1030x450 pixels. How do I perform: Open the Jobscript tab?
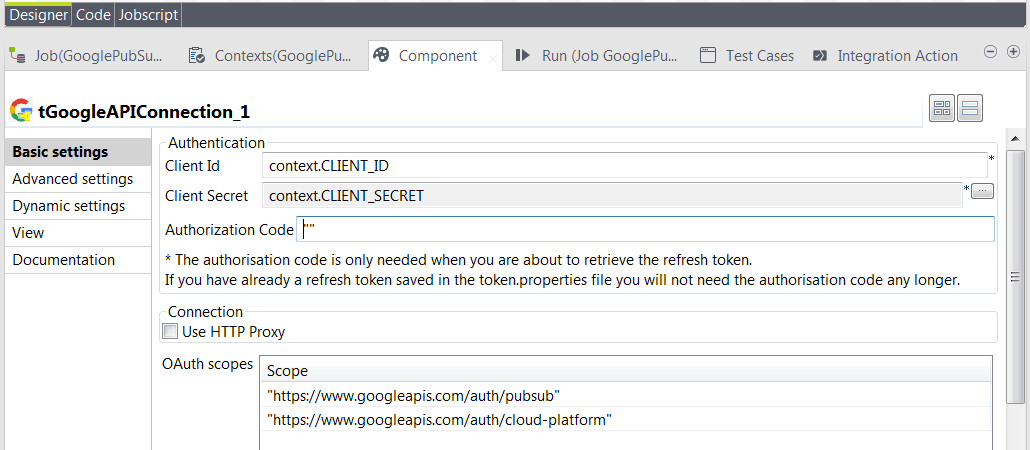(148, 15)
